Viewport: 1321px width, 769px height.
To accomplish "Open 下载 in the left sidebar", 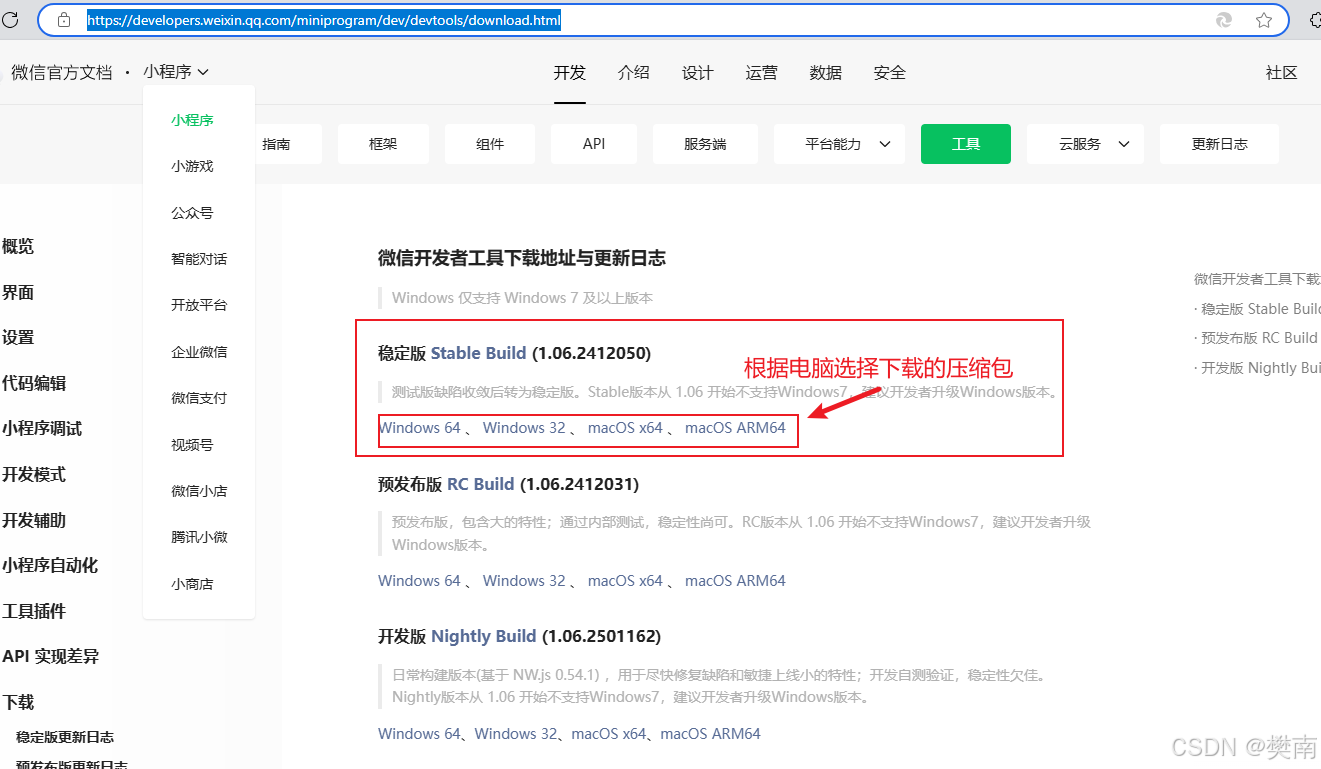I will pos(18,703).
